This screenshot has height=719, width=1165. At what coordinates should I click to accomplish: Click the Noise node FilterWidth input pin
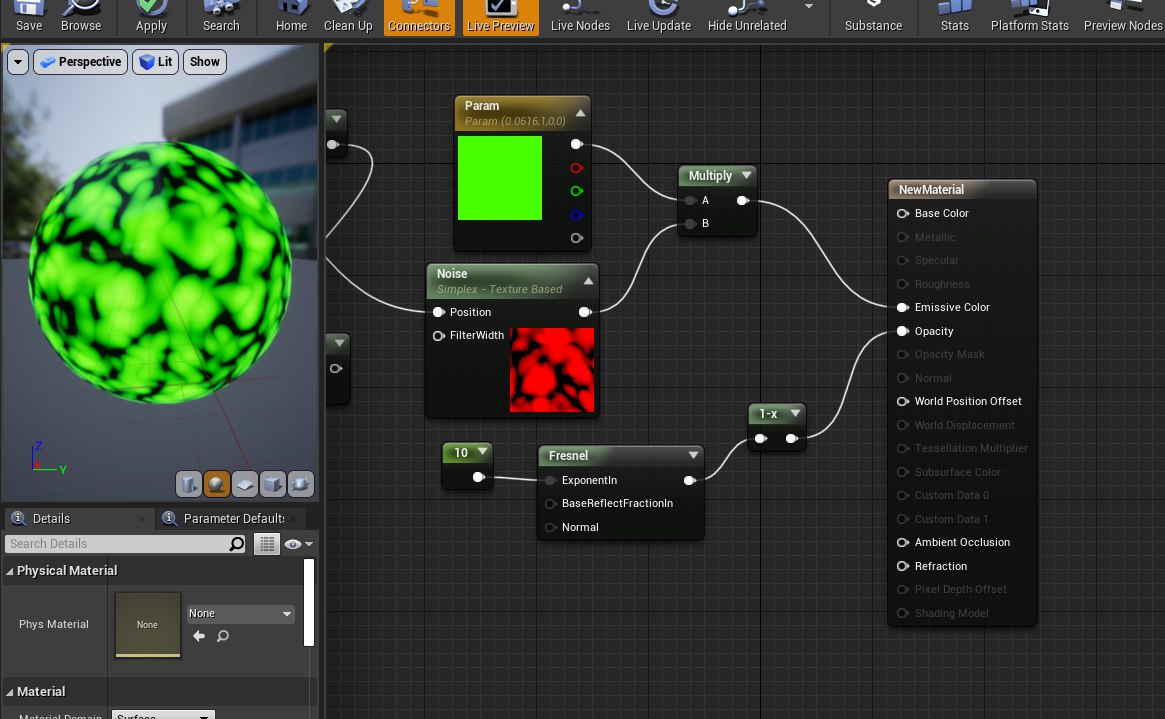pos(438,336)
